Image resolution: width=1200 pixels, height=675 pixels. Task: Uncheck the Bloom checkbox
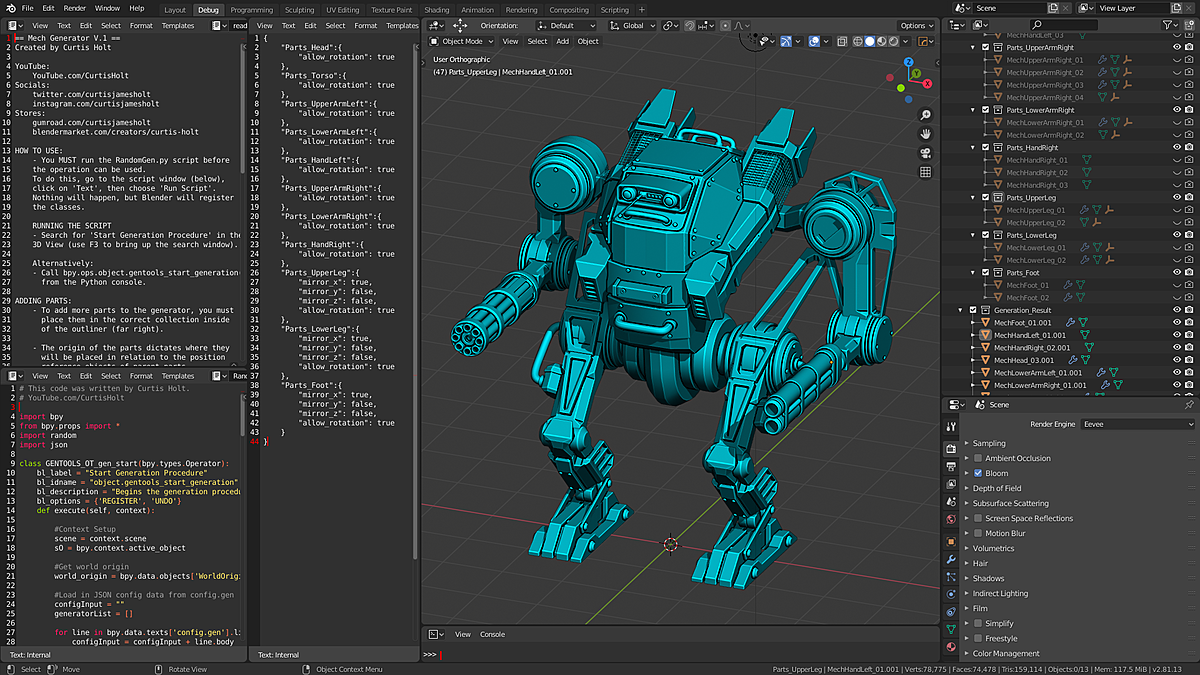(978, 473)
